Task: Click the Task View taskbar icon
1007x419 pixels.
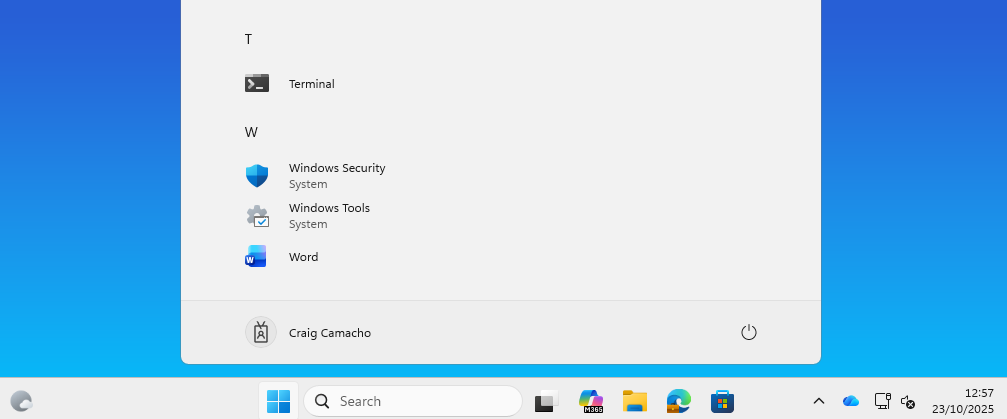Action: (x=546, y=401)
